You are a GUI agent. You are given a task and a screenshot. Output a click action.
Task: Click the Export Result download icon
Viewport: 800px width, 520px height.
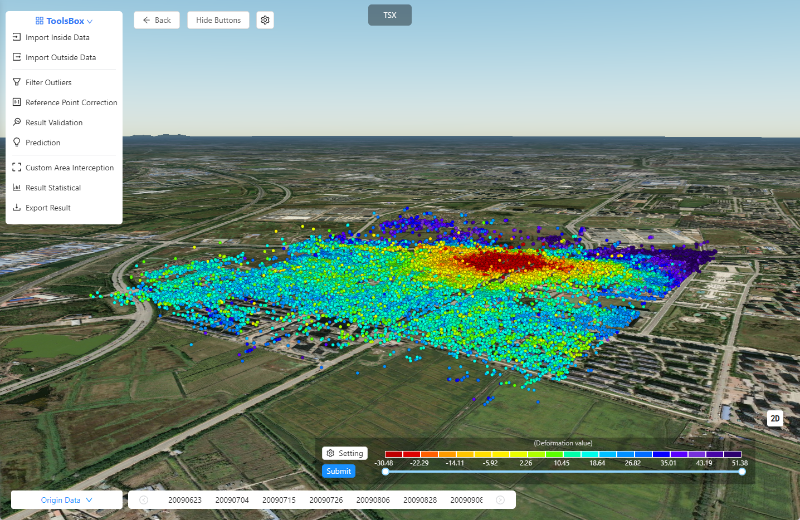(x=17, y=207)
